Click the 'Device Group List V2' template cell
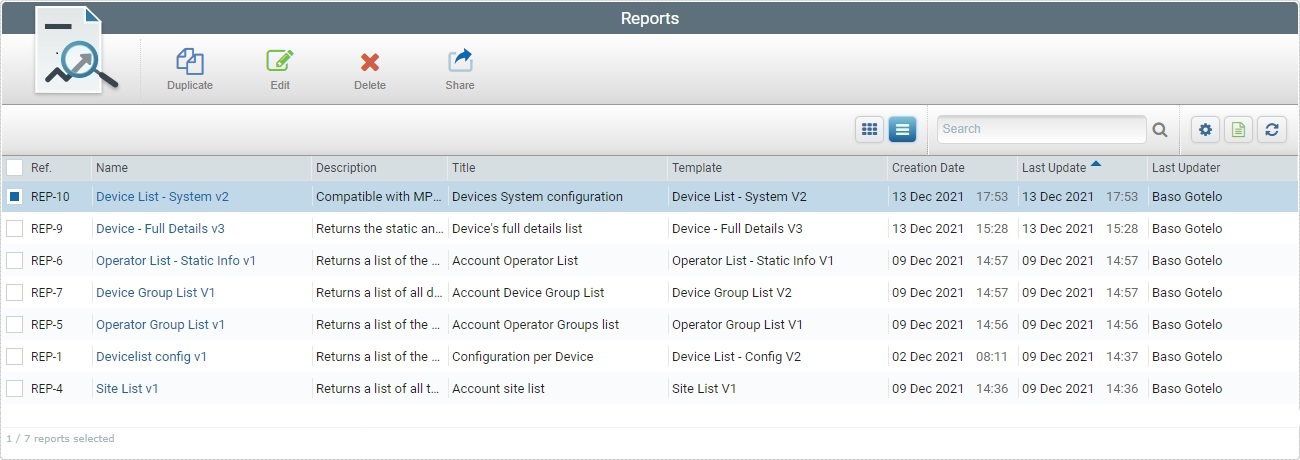 click(x=732, y=293)
